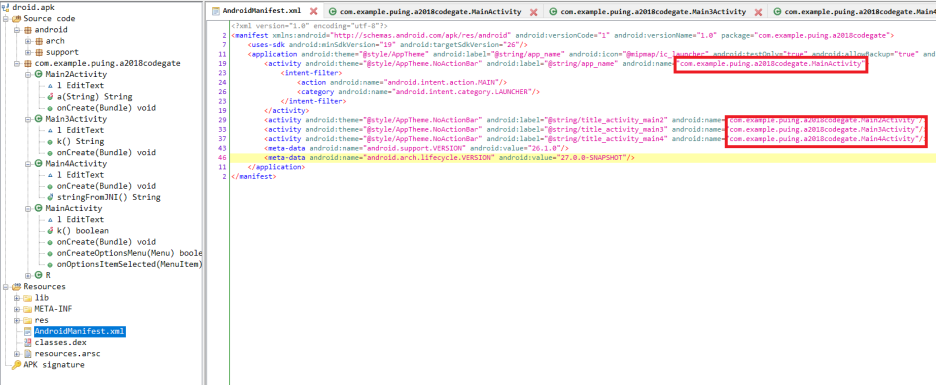Viewport: 936px width, 385px height.
Task: Click the classes.dex file icon
Action: tap(28, 343)
